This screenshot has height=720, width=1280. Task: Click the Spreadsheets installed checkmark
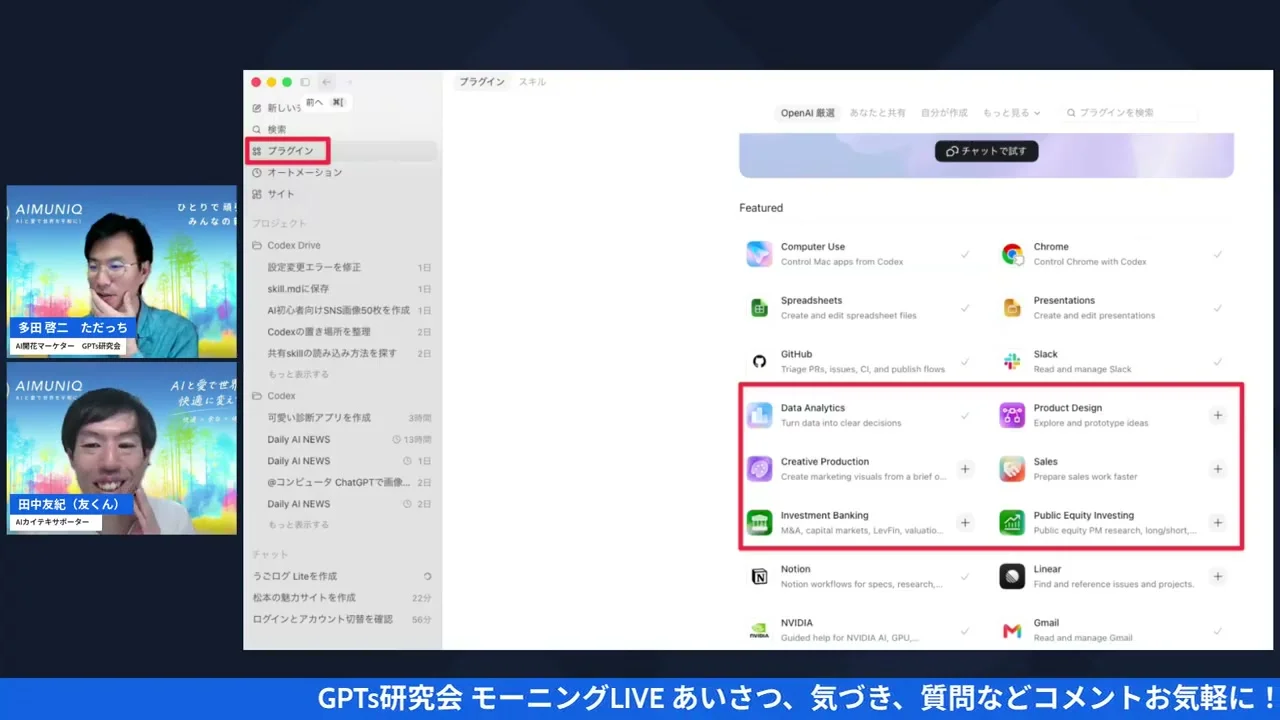(x=965, y=308)
